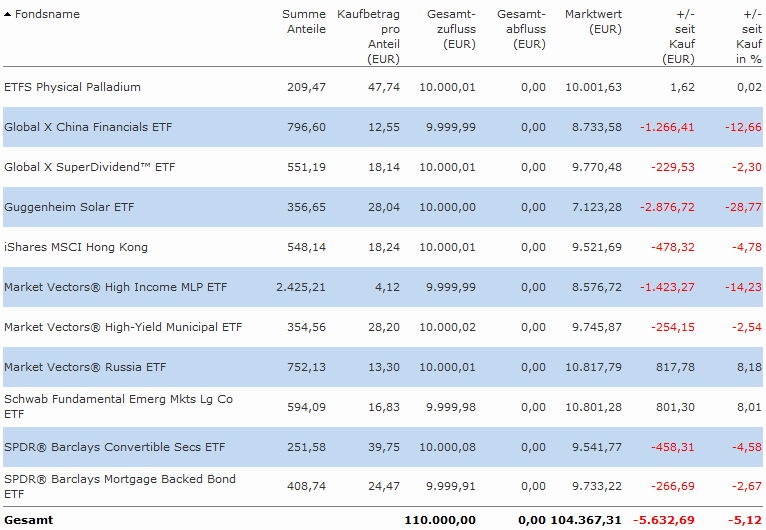Viewport: 766px width, 530px height.
Task: Open Schwab Fundamental Emerg Mkts fund
Action: [x=118, y=399]
